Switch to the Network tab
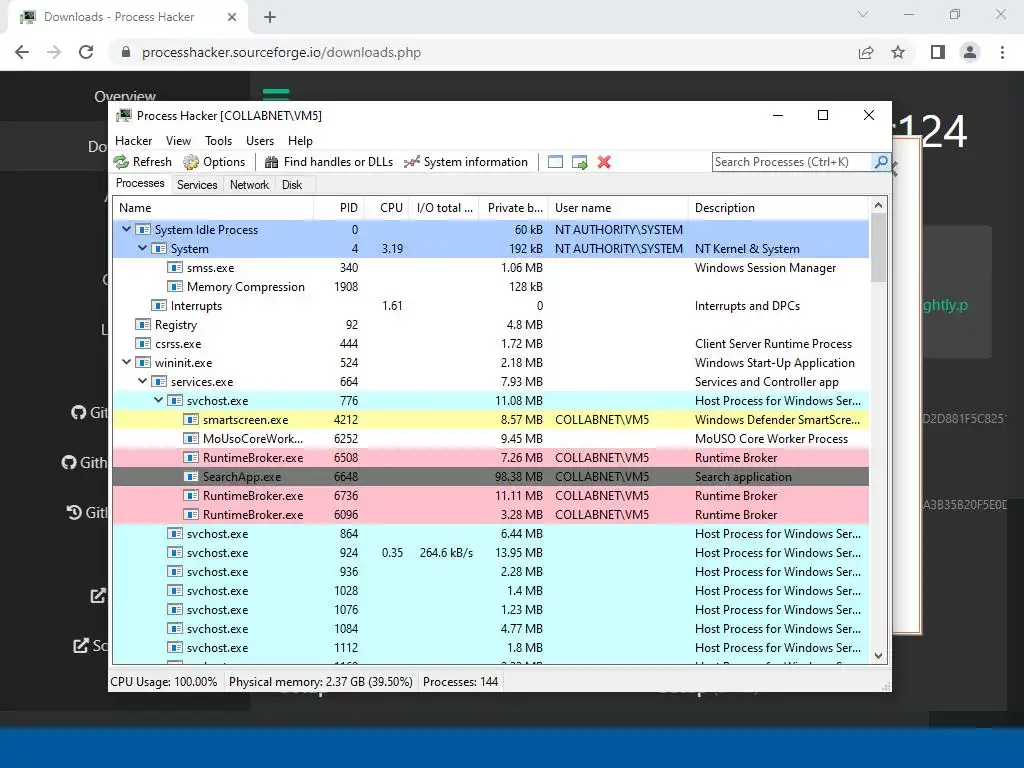Viewport: 1024px width, 768px height. coord(249,185)
